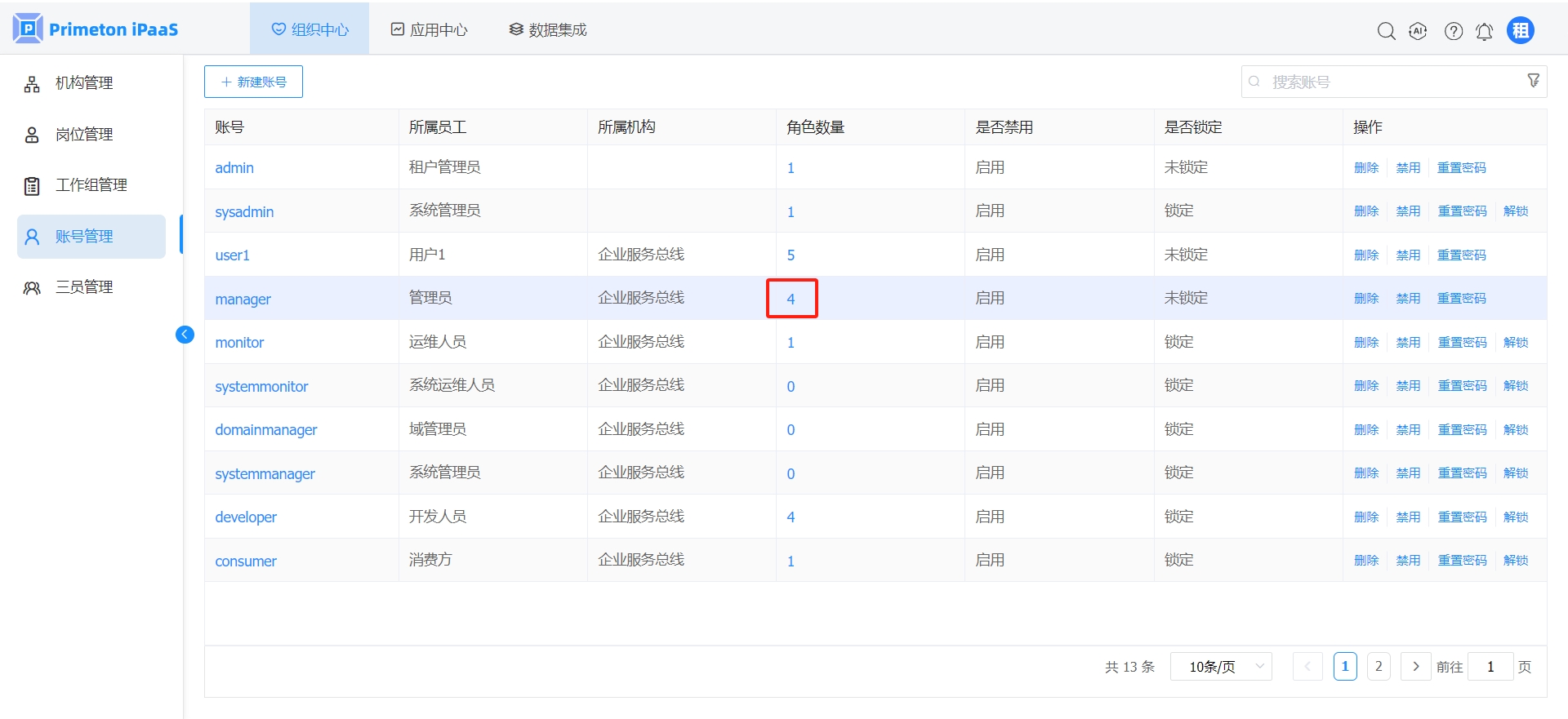
Task: Go to next page with right chevron
Action: [x=1415, y=667]
